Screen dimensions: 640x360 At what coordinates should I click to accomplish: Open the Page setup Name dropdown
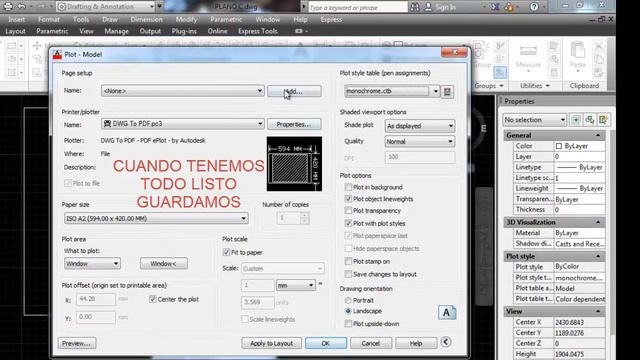pyautogui.click(x=182, y=91)
